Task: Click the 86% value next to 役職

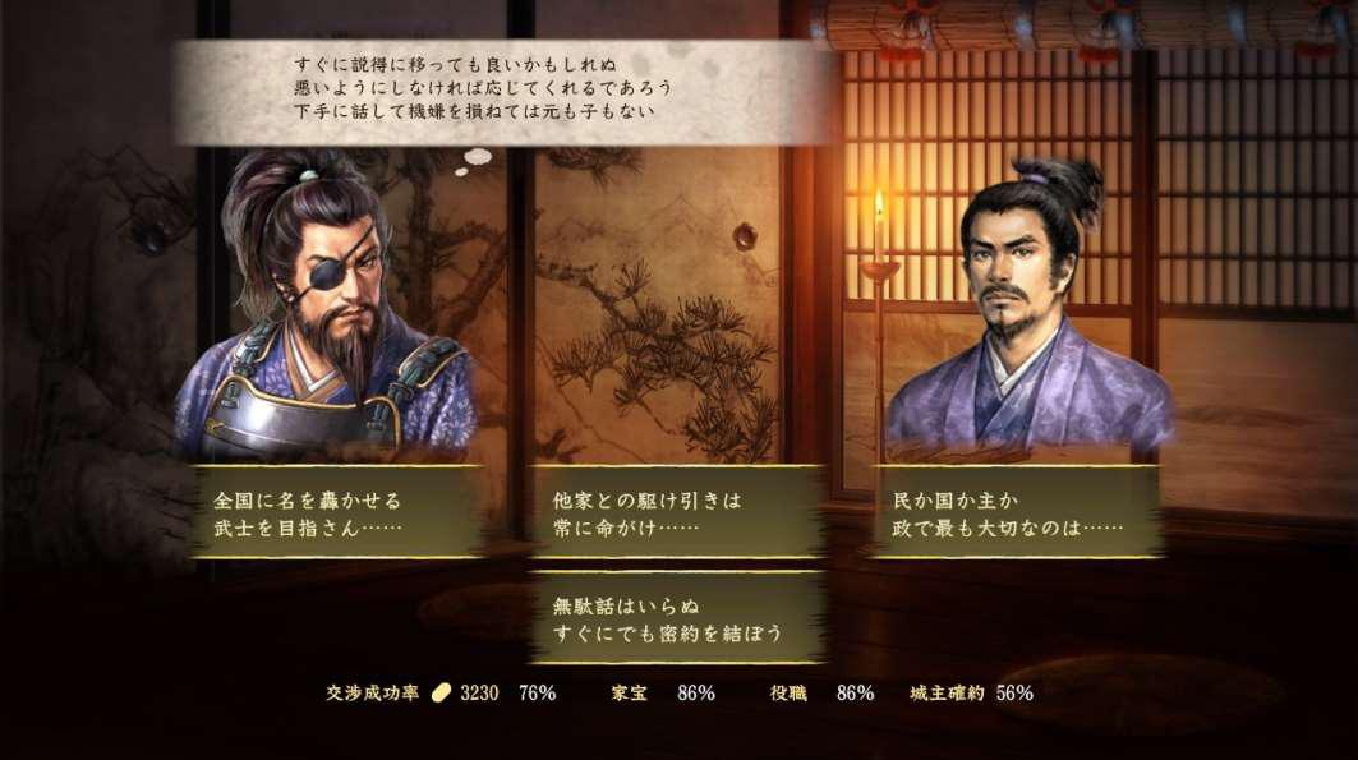Action: pyautogui.click(x=855, y=692)
